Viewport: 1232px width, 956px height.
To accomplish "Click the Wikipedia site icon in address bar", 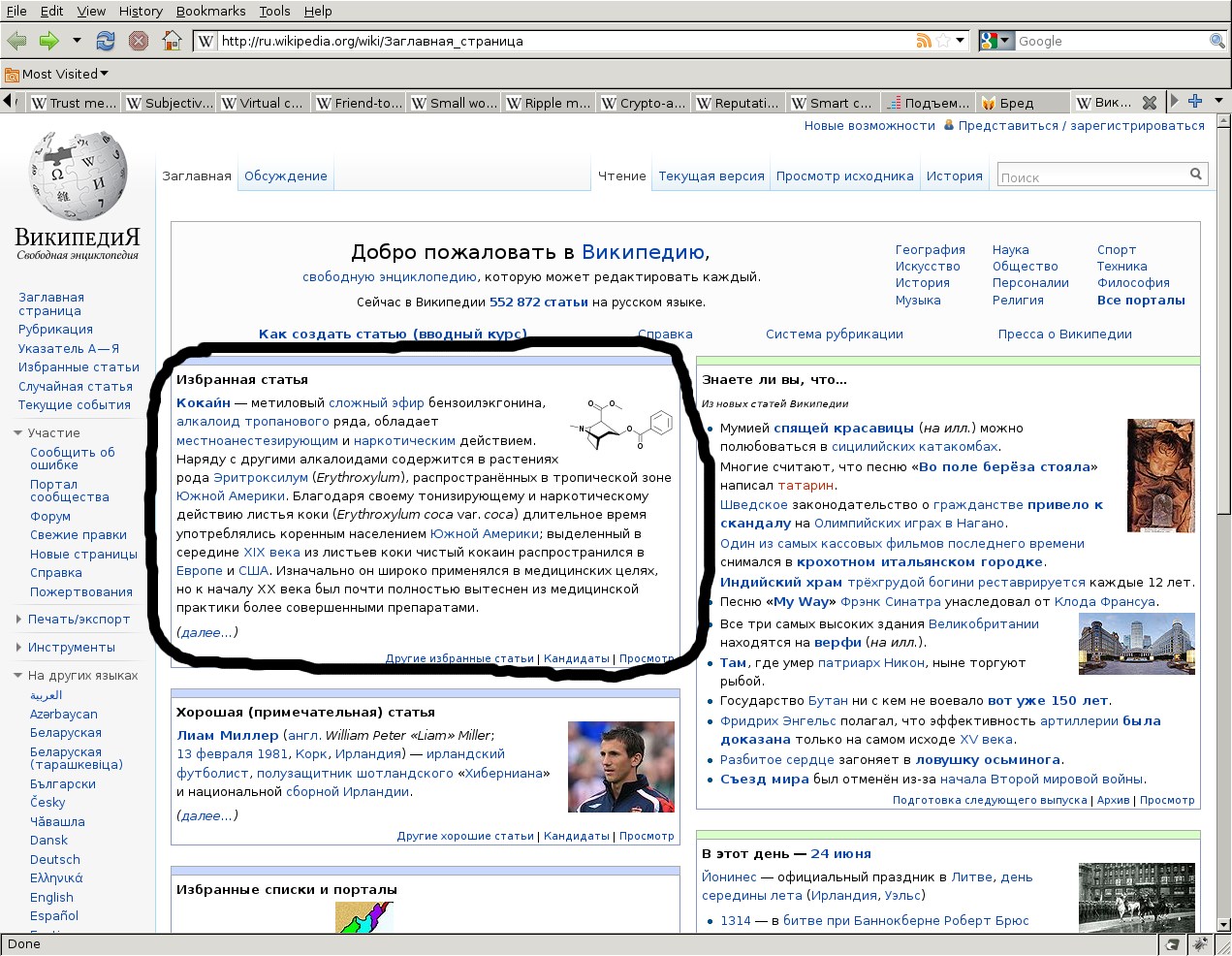I will [x=205, y=41].
